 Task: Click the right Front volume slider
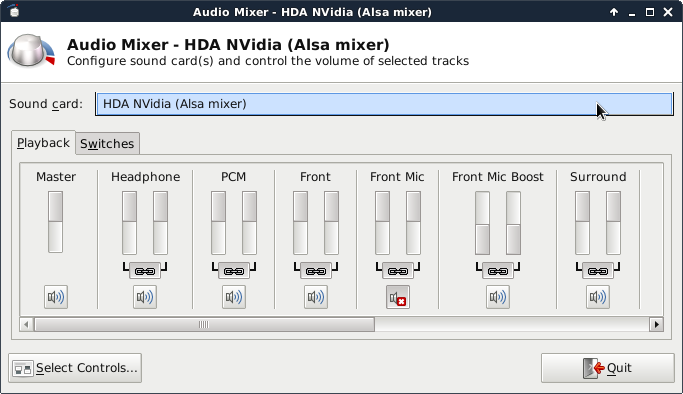331,223
